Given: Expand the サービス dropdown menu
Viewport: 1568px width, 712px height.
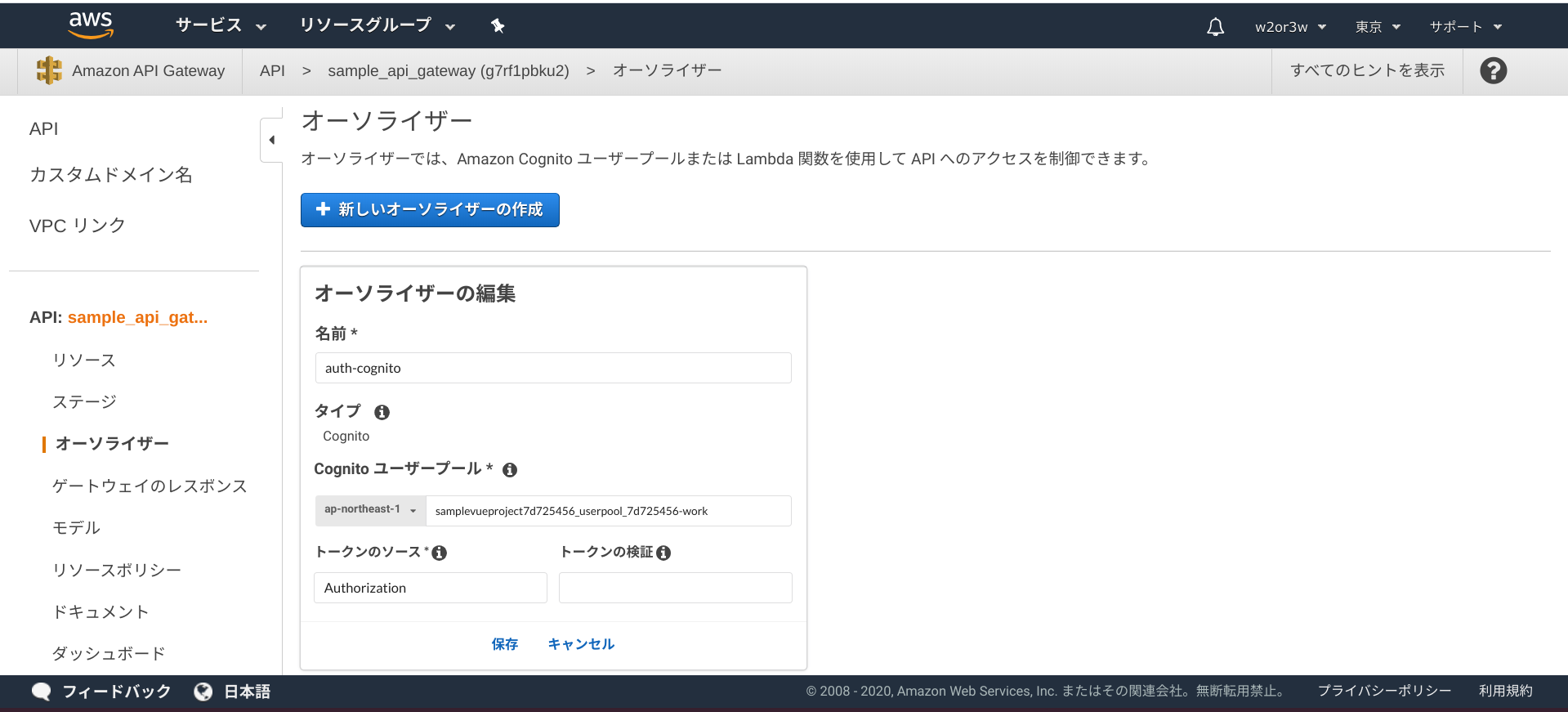Looking at the screenshot, I should pos(221,26).
